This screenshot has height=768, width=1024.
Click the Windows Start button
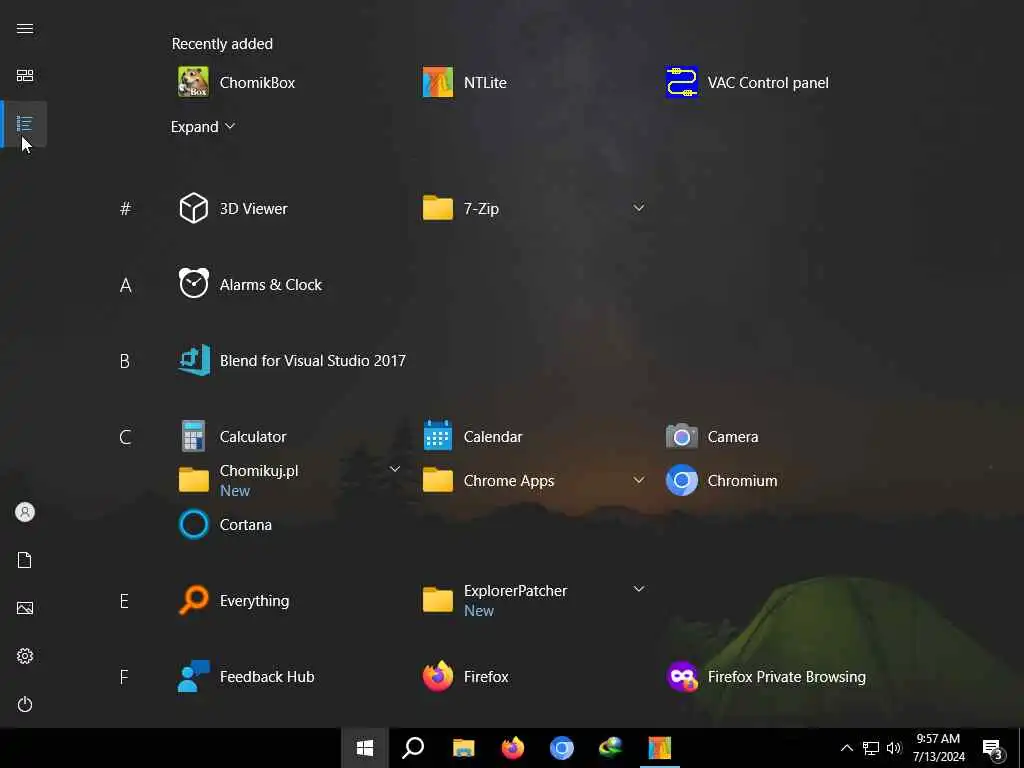[365, 748]
